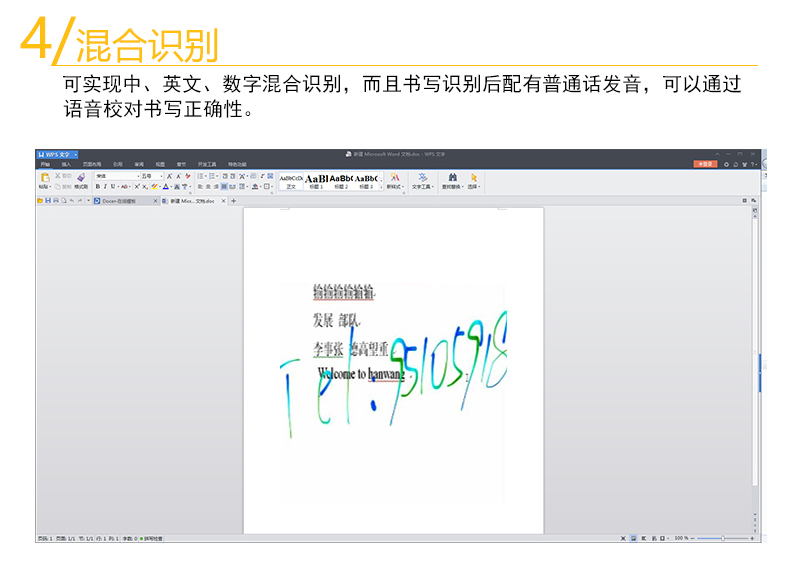
Task: Click the Find and Replace binoculars icon
Action: pos(452,178)
